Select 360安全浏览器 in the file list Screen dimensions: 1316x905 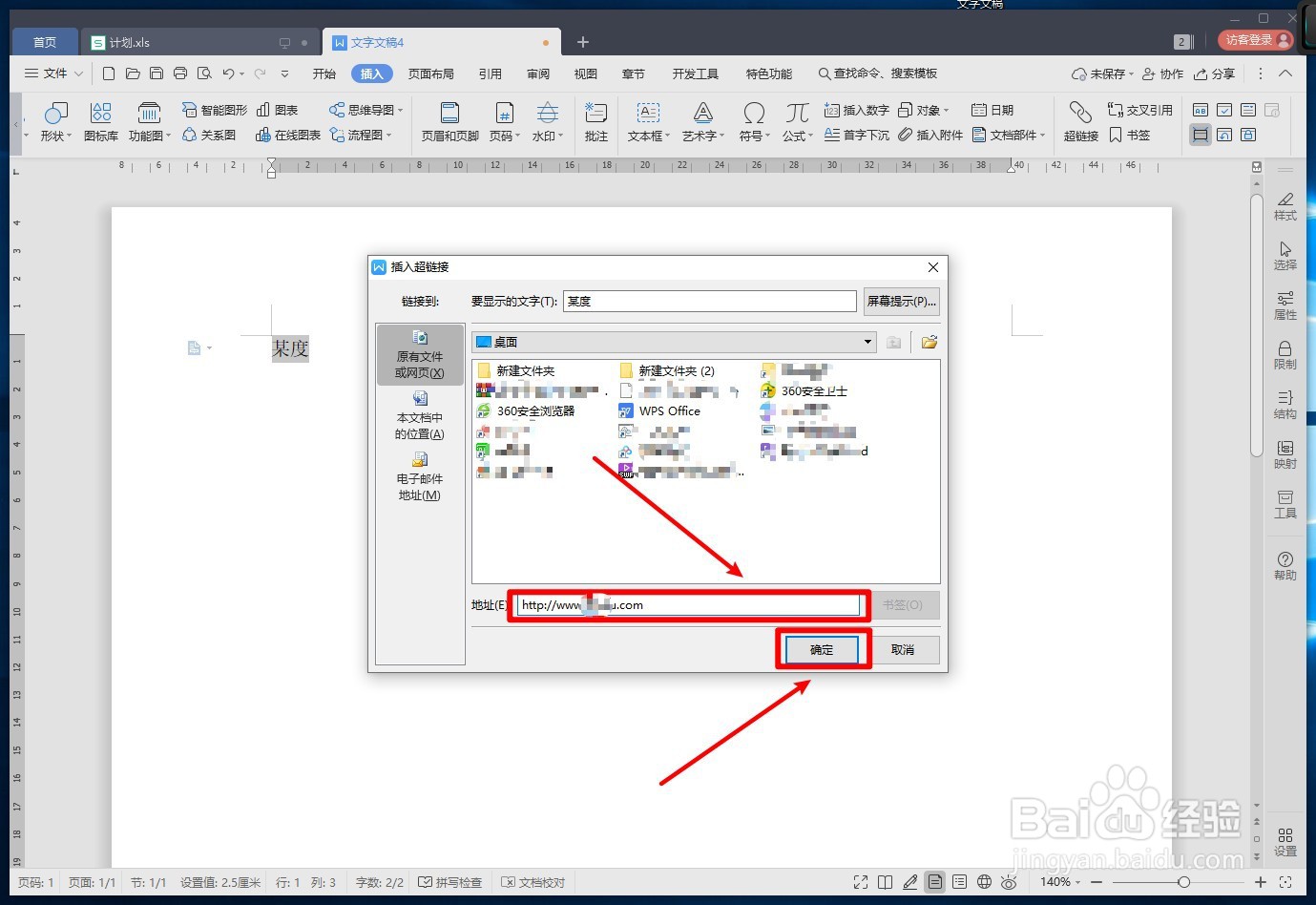(526, 411)
